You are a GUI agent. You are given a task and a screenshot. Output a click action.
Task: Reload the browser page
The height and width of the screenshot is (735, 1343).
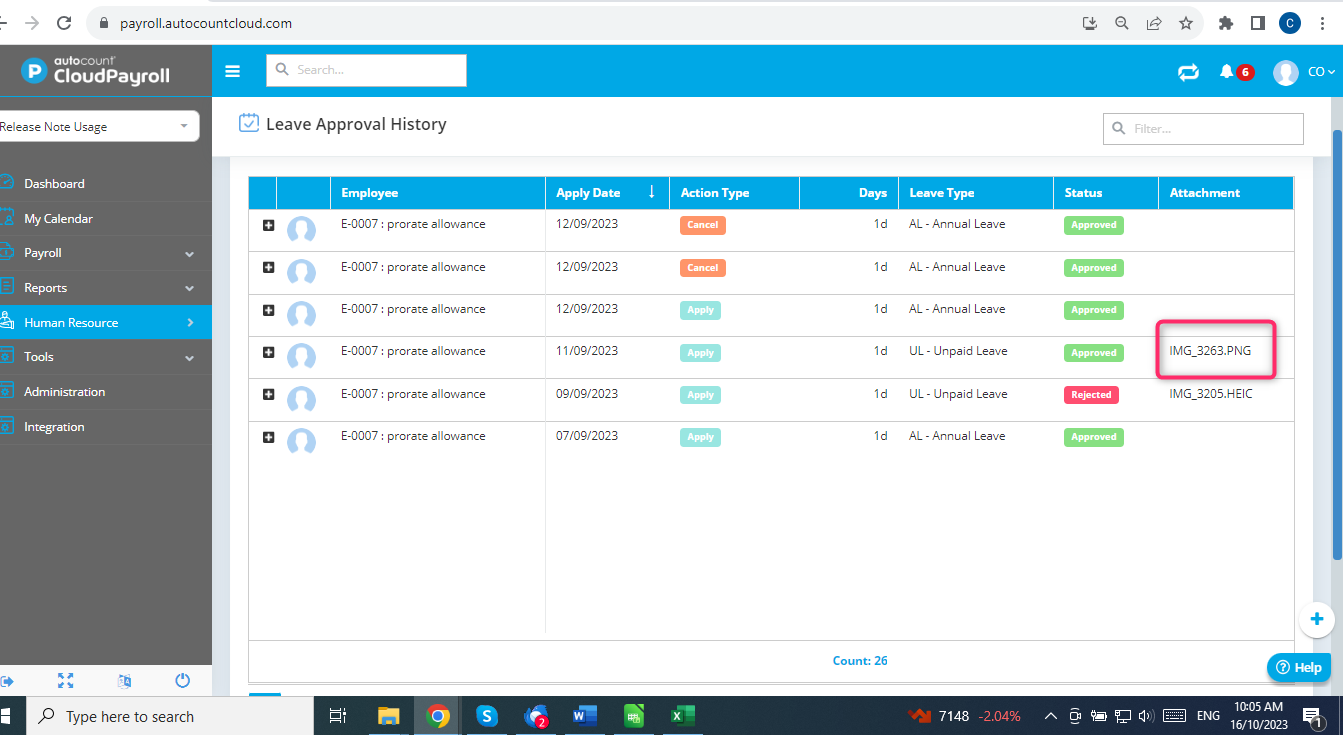point(64,23)
